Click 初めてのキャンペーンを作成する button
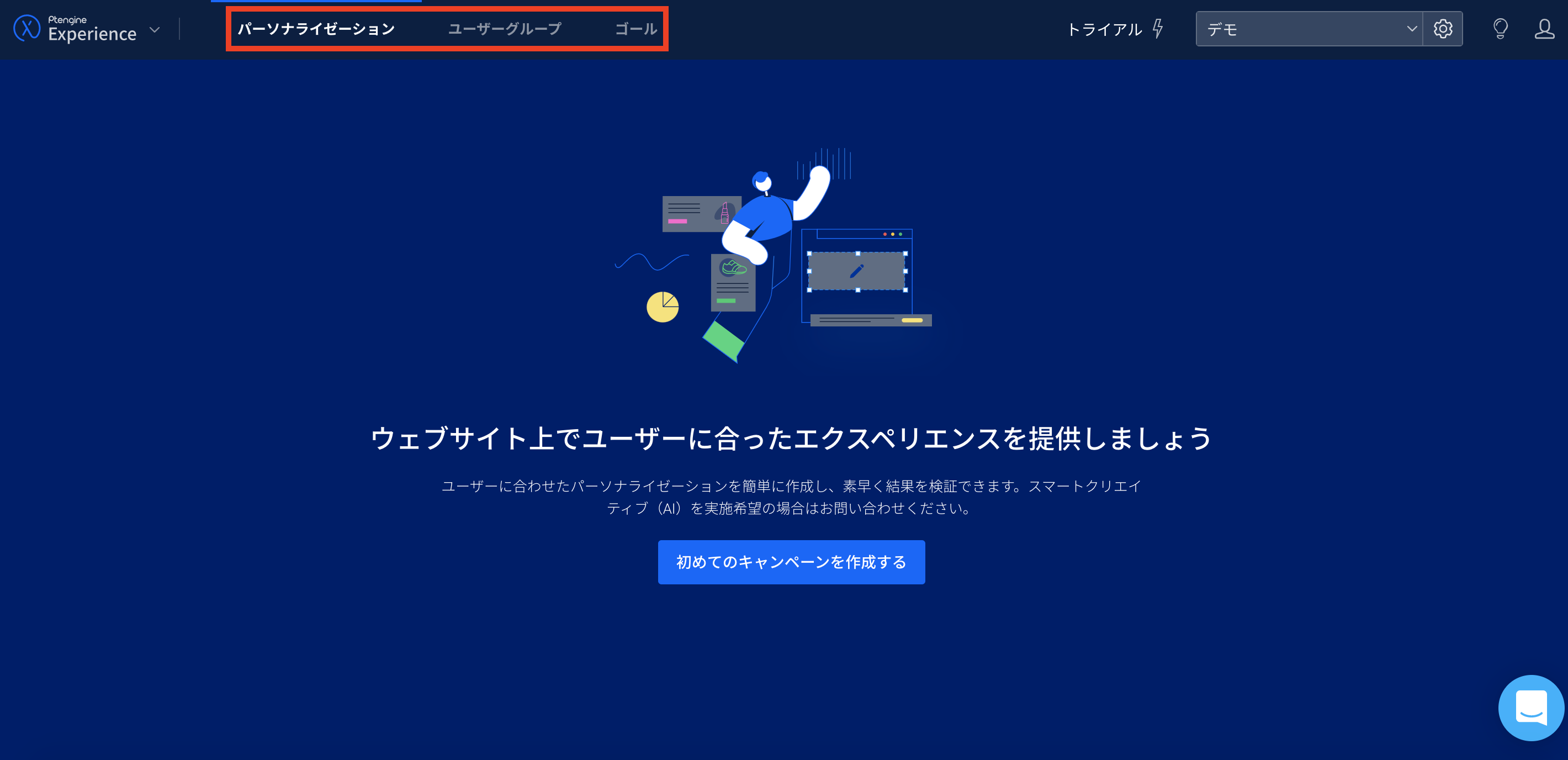This screenshot has height=760, width=1568. [x=791, y=562]
